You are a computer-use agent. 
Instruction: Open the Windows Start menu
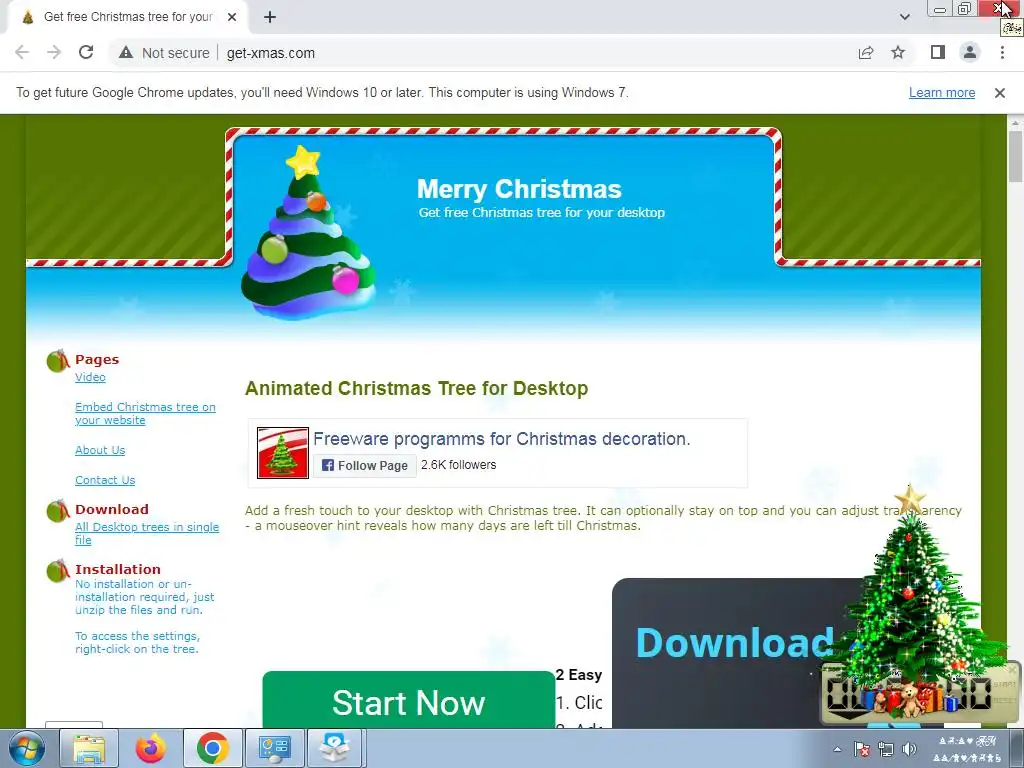click(27, 748)
